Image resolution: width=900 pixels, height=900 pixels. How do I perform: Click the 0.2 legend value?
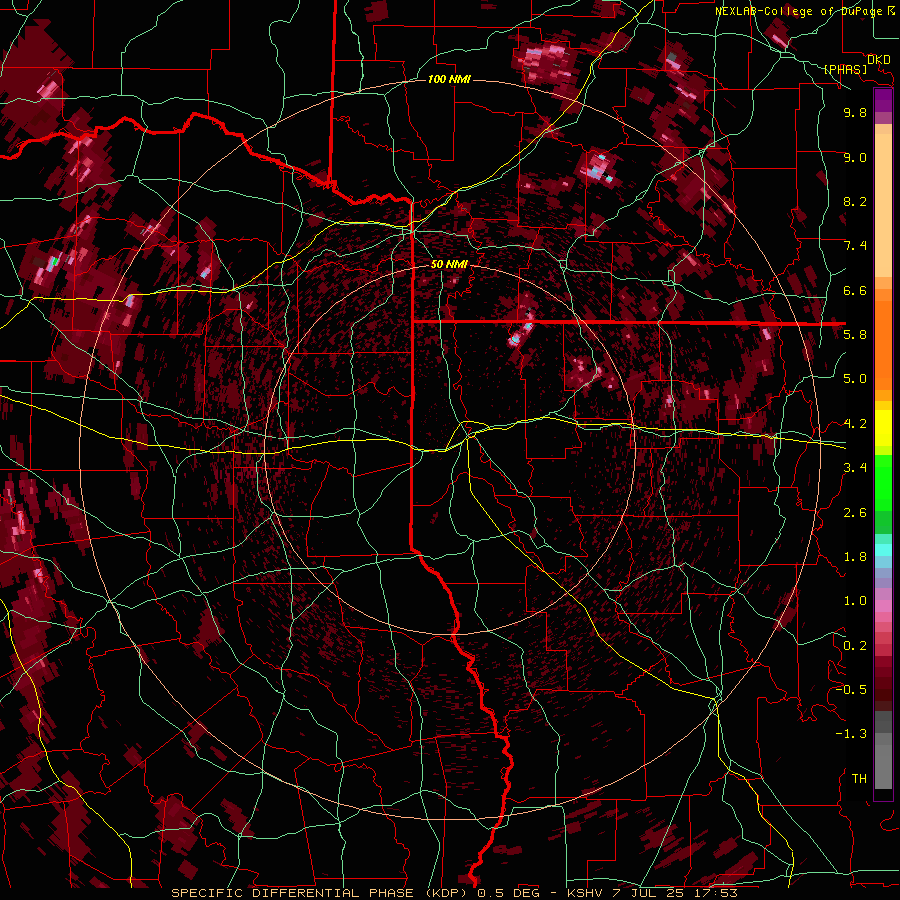tap(855, 646)
